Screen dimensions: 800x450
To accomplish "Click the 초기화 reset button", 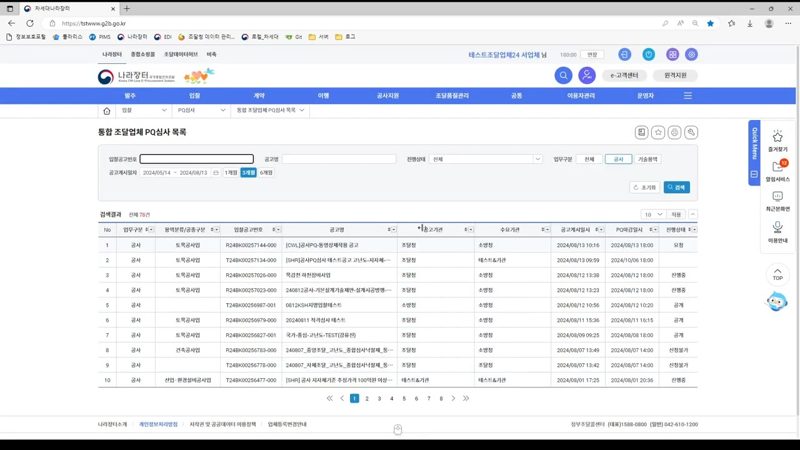I will [x=644, y=188].
